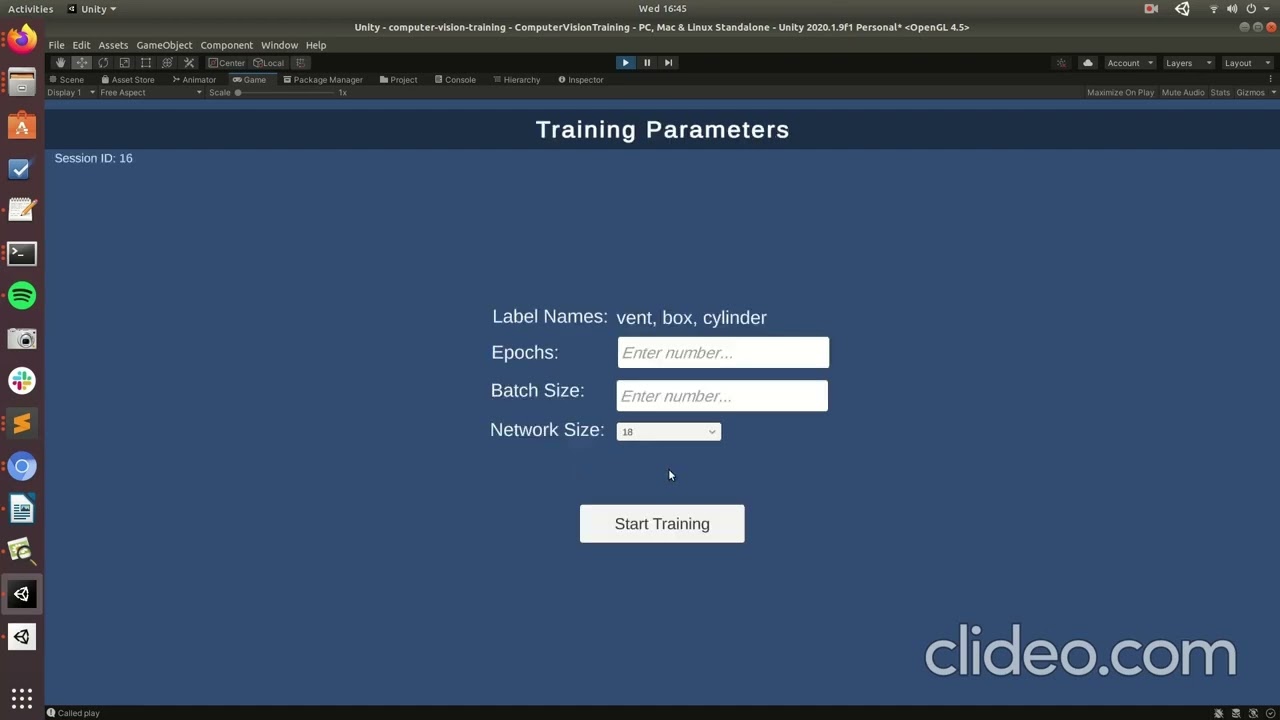Switch to the Console tab
The image size is (1280, 720).
(x=455, y=80)
